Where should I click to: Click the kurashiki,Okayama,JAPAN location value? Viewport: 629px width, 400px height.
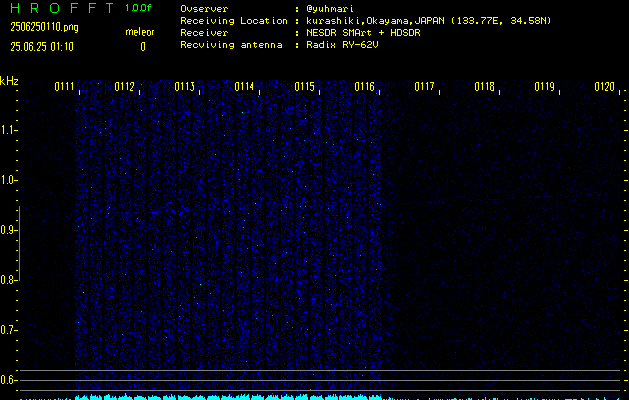click(x=428, y=21)
